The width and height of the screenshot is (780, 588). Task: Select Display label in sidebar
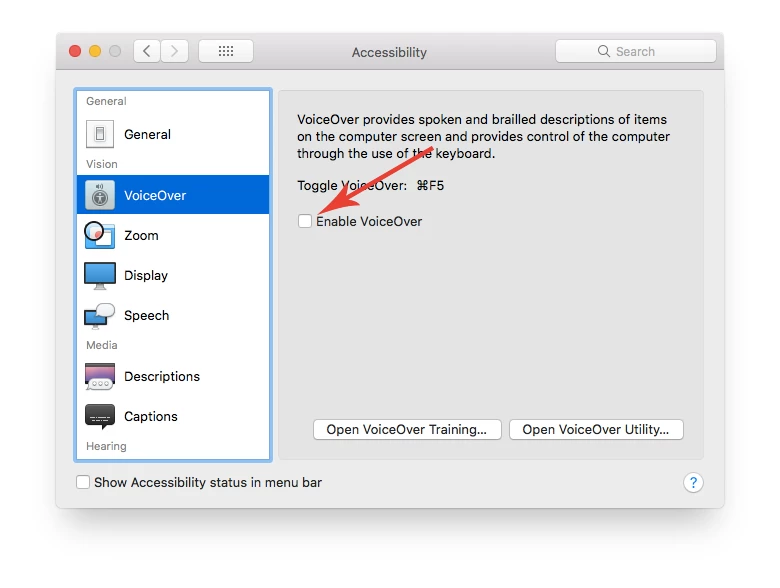click(x=146, y=276)
